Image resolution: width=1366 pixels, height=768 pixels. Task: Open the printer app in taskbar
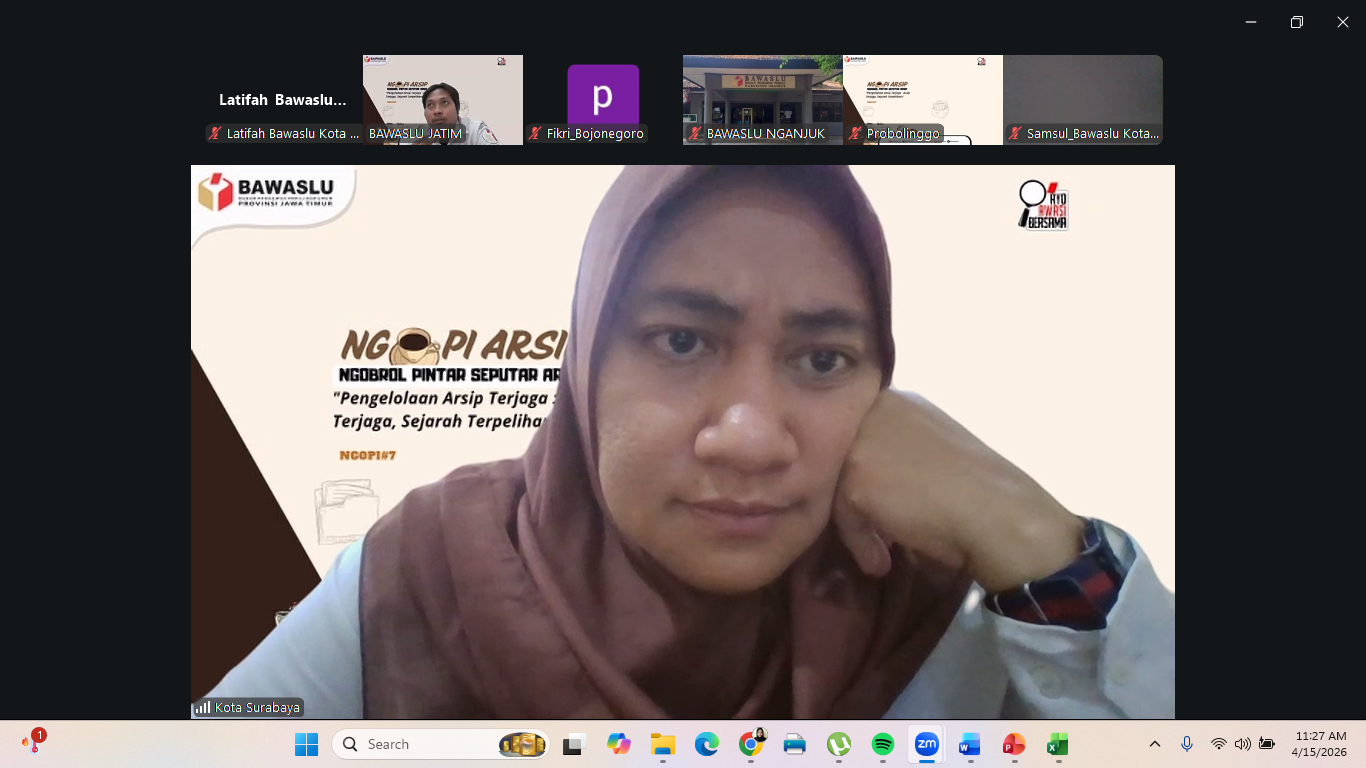point(795,744)
